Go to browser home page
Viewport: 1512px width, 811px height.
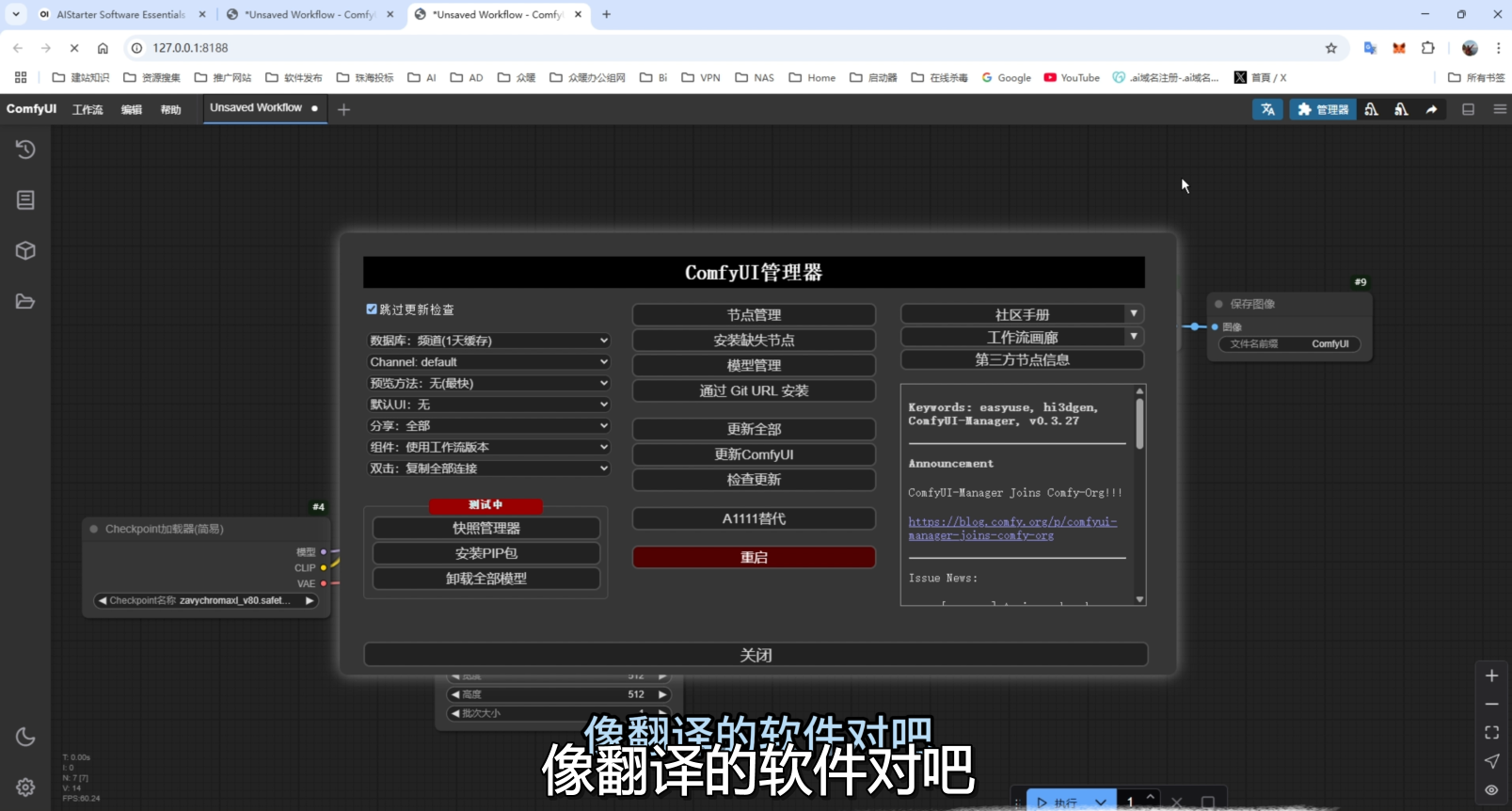(103, 48)
